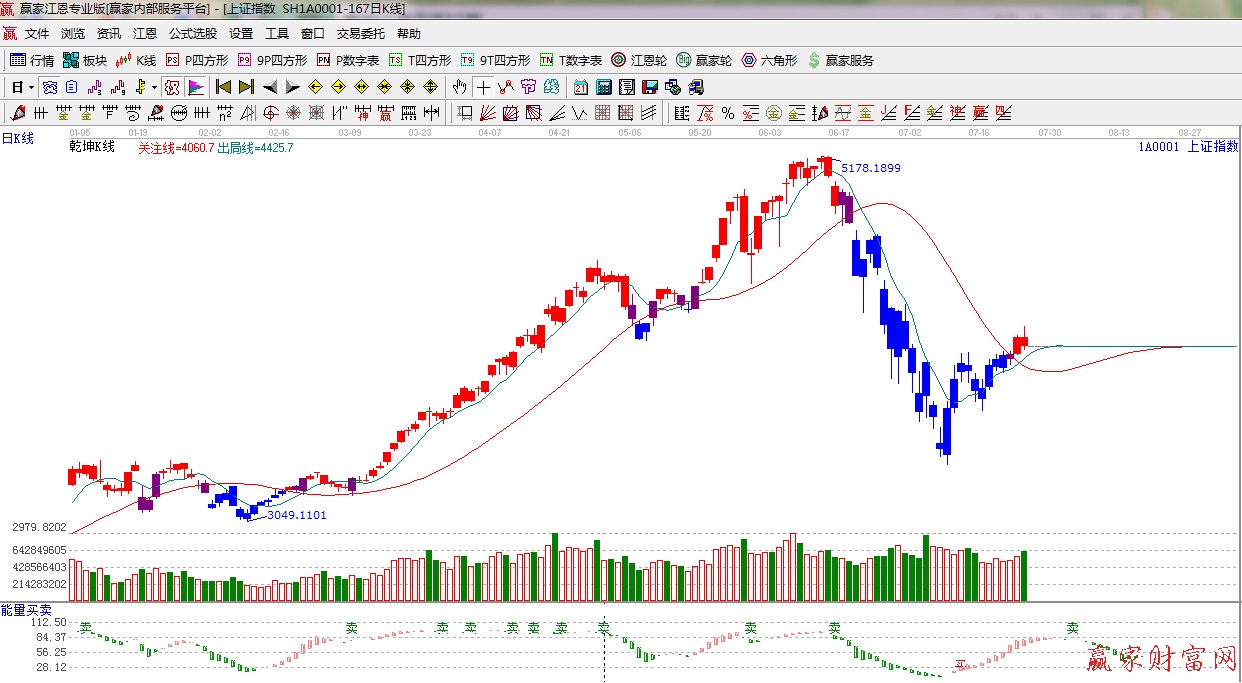Open the 江恩轮 Gann wheel tool

click(639, 60)
